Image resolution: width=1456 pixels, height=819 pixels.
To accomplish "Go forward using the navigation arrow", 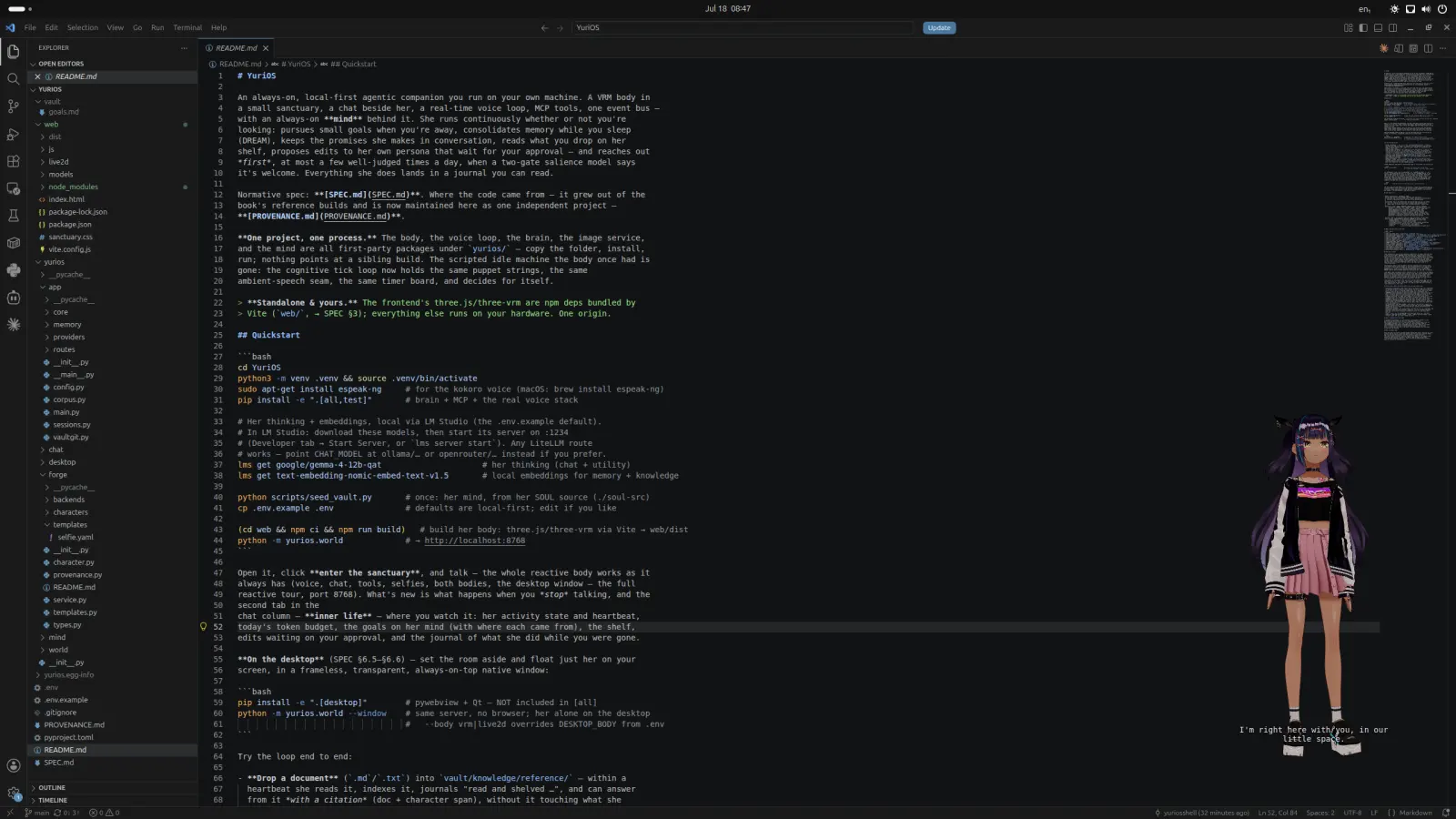I will pyautogui.click(x=560, y=28).
